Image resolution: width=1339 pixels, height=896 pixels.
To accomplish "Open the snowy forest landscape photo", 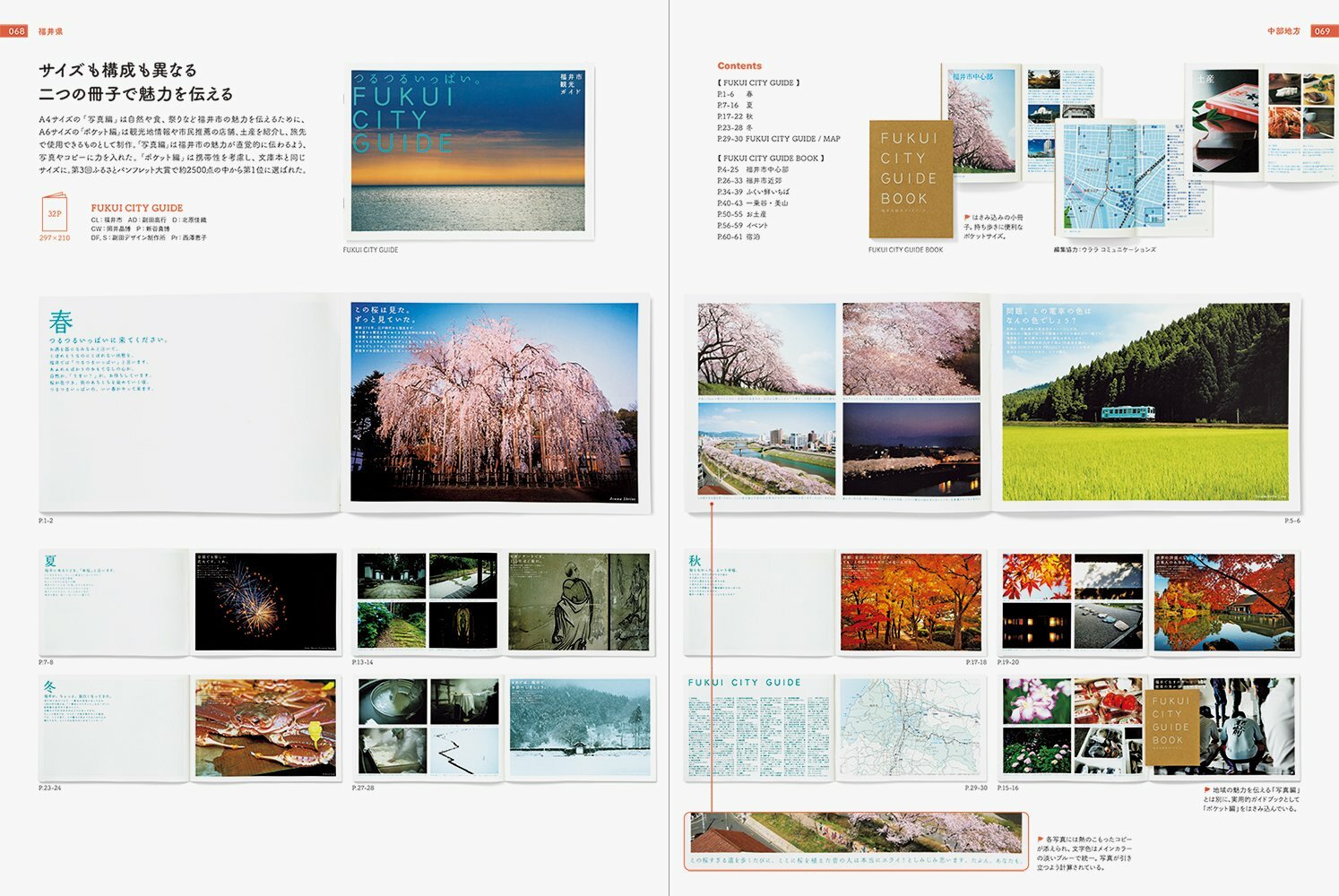I will click(x=579, y=728).
